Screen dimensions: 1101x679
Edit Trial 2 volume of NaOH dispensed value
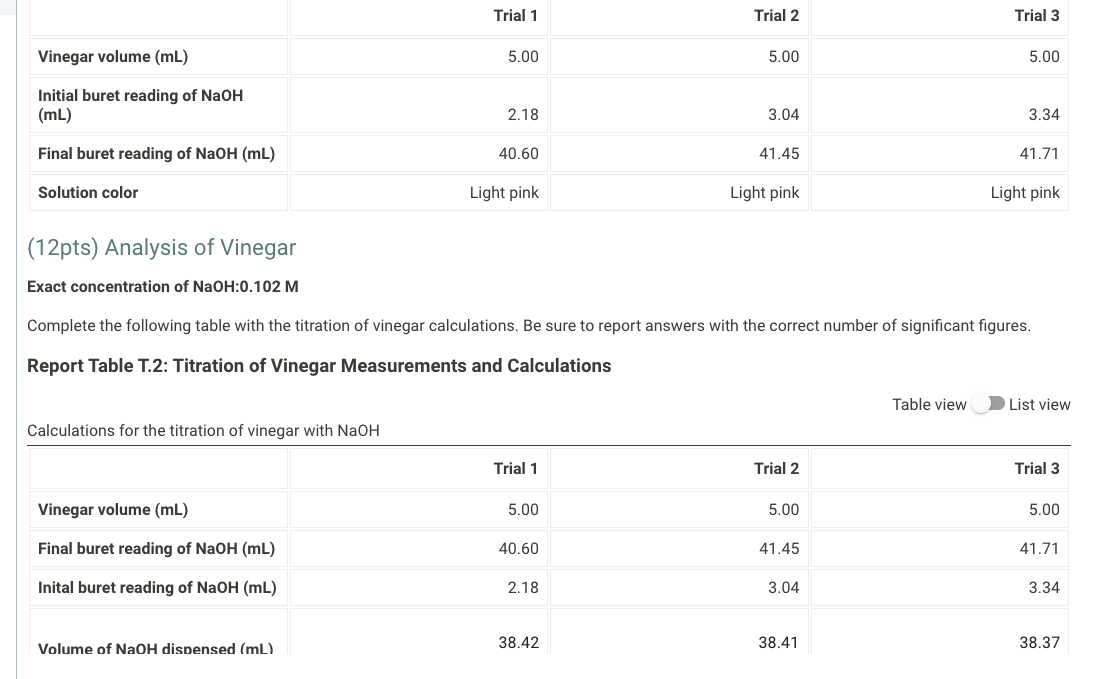pyautogui.click(x=678, y=642)
